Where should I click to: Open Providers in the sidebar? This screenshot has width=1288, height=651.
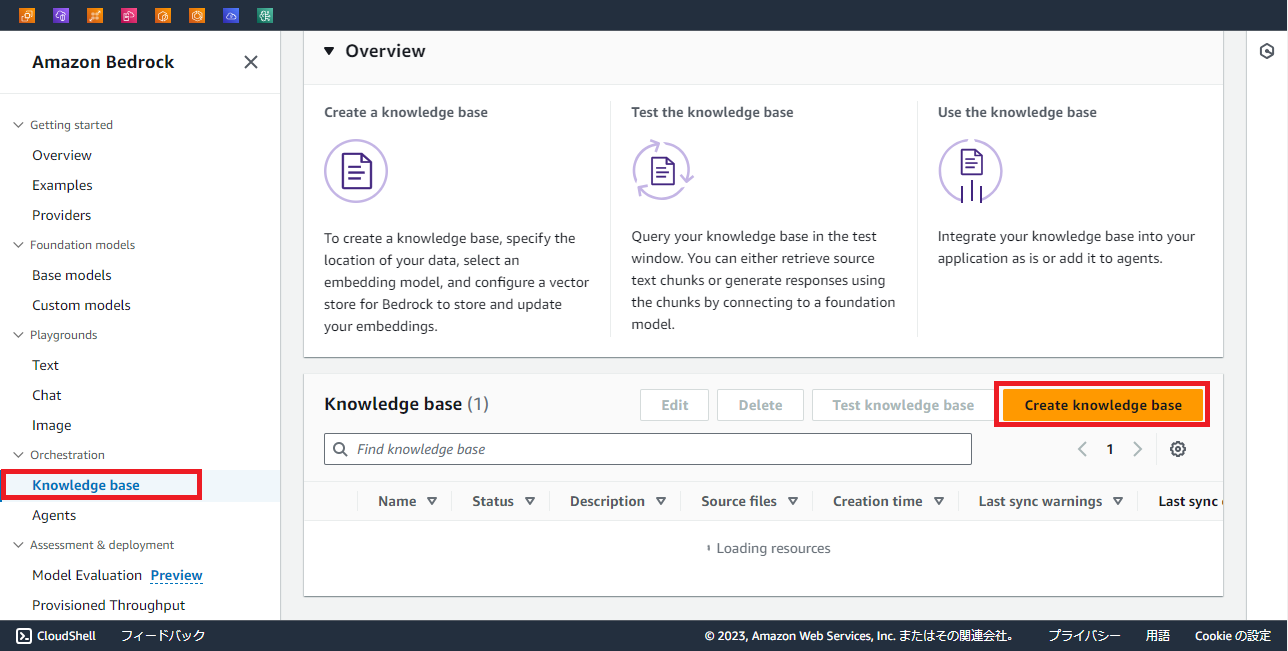click(x=61, y=215)
